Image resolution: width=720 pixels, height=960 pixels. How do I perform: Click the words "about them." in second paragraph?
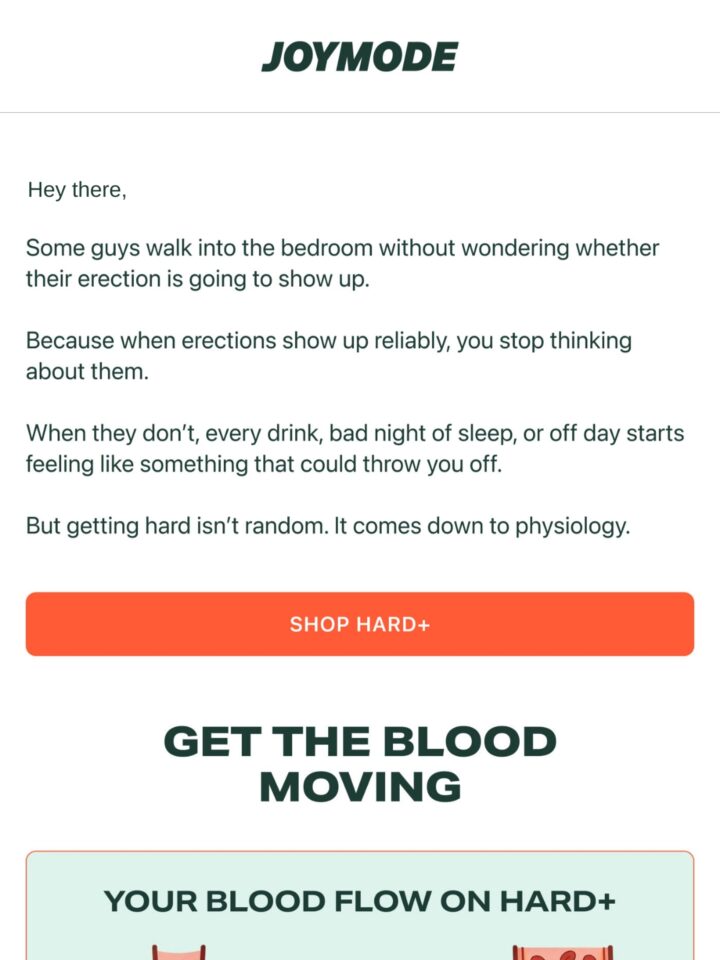click(x=87, y=372)
